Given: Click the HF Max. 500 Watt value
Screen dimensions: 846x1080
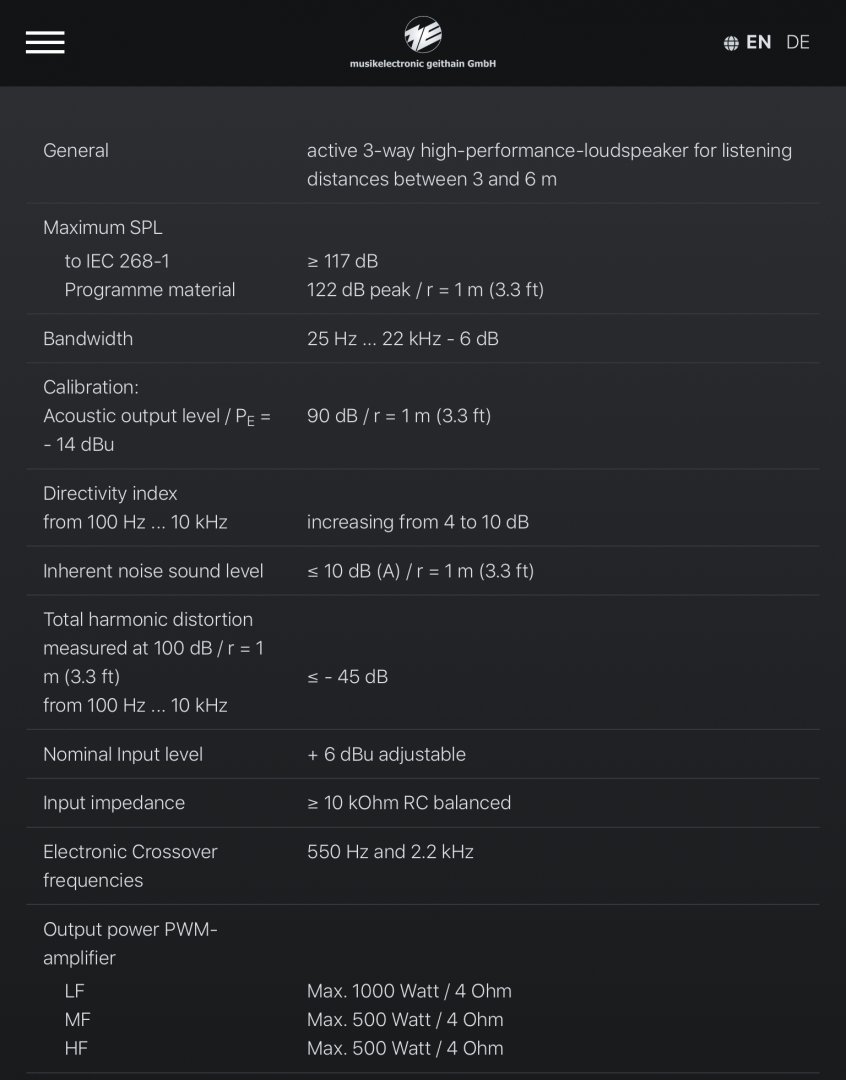Looking at the screenshot, I should [x=405, y=1048].
